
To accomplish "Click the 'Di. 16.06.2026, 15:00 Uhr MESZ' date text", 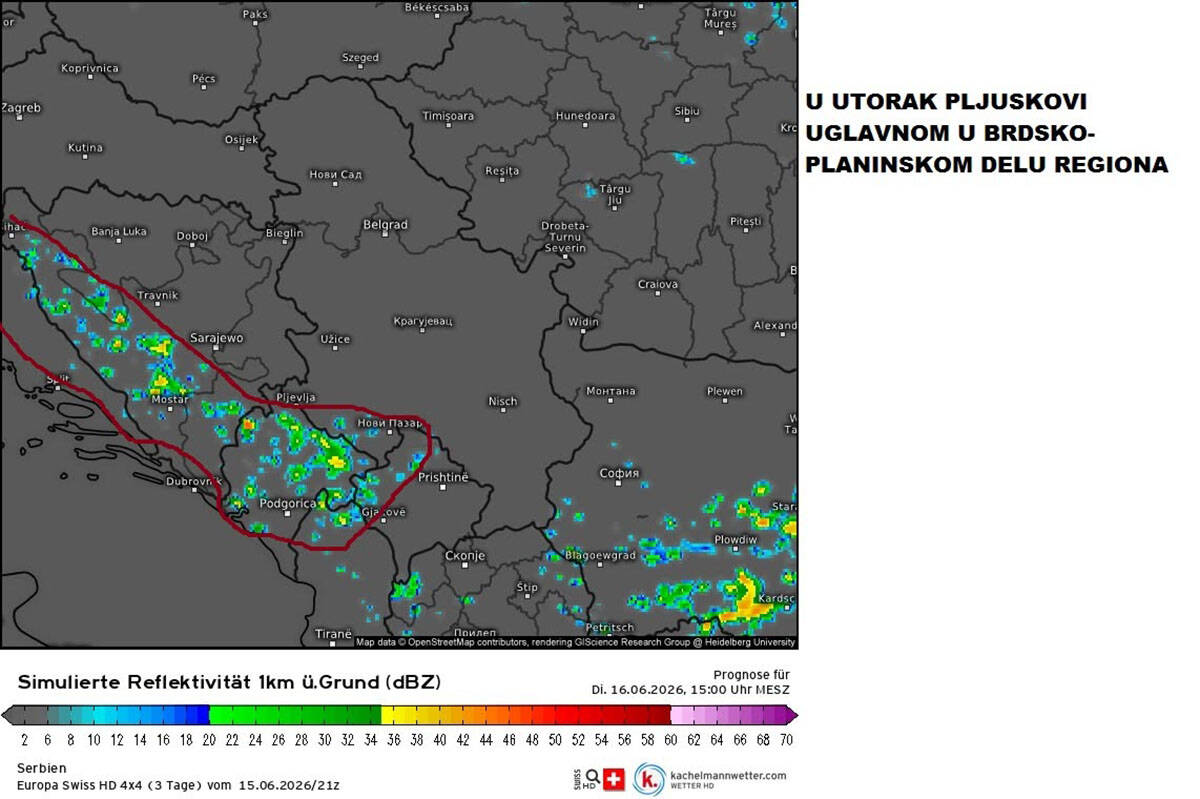I will point(690,690).
